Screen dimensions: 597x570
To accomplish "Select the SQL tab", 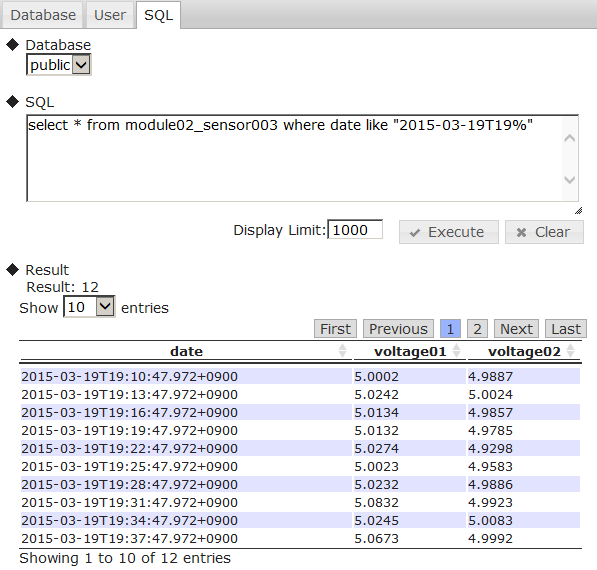I will click(x=158, y=15).
